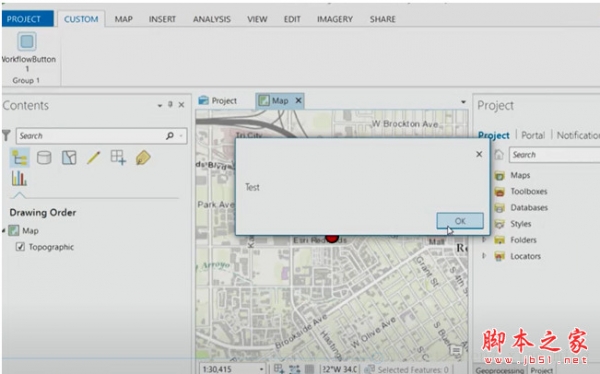Select Project tab in Project pane

[494, 135]
